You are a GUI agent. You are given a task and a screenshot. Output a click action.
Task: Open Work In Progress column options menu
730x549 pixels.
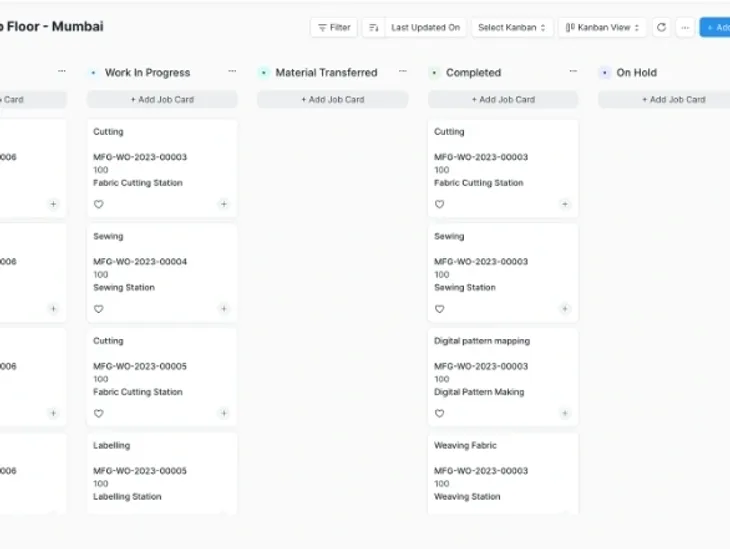click(x=232, y=71)
